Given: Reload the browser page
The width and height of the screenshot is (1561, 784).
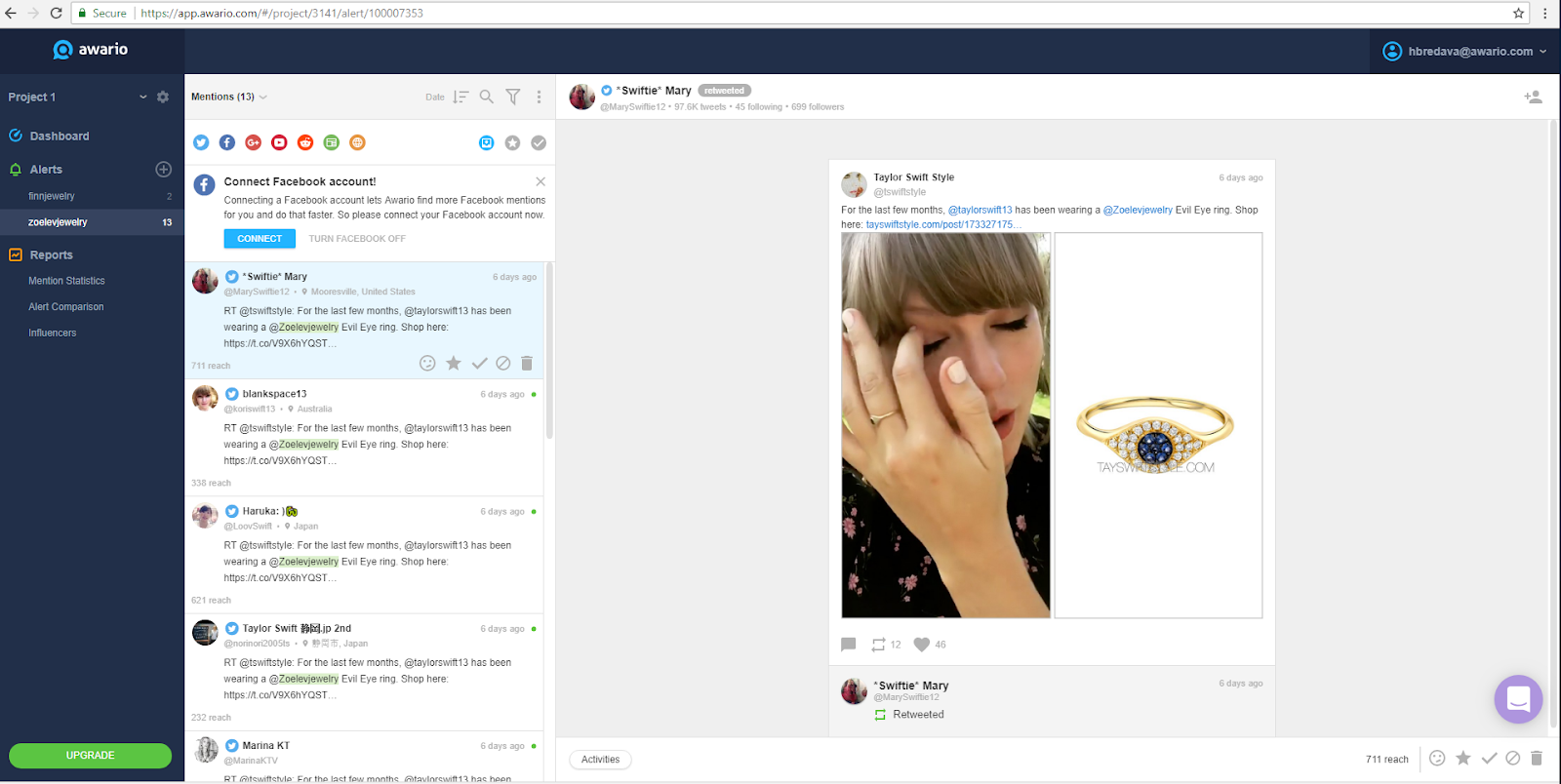Looking at the screenshot, I should [56, 13].
